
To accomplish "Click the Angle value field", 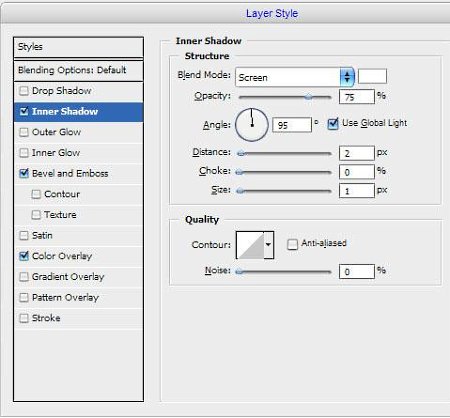I will [x=292, y=125].
